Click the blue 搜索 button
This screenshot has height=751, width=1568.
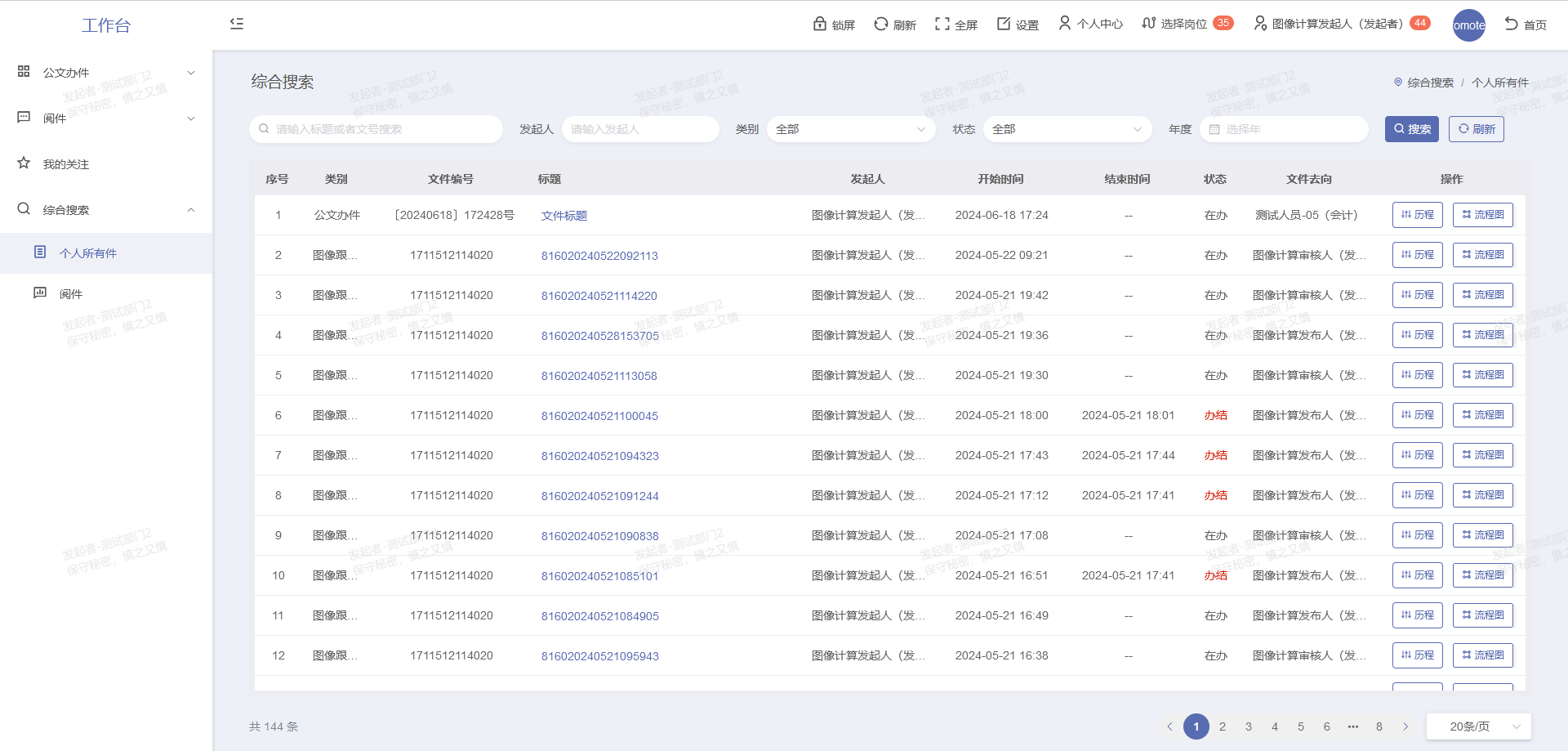[1411, 129]
